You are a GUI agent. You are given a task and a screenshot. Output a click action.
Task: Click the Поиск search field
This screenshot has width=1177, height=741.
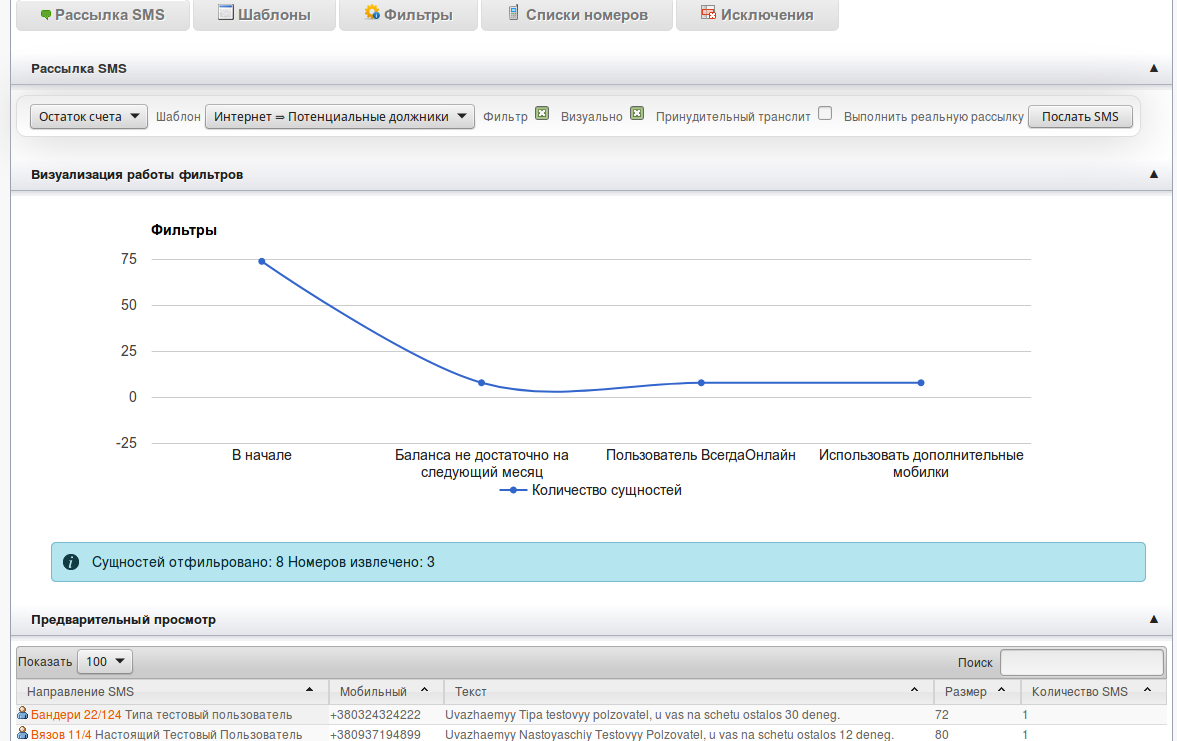pyautogui.click(x=1082, y=662)
